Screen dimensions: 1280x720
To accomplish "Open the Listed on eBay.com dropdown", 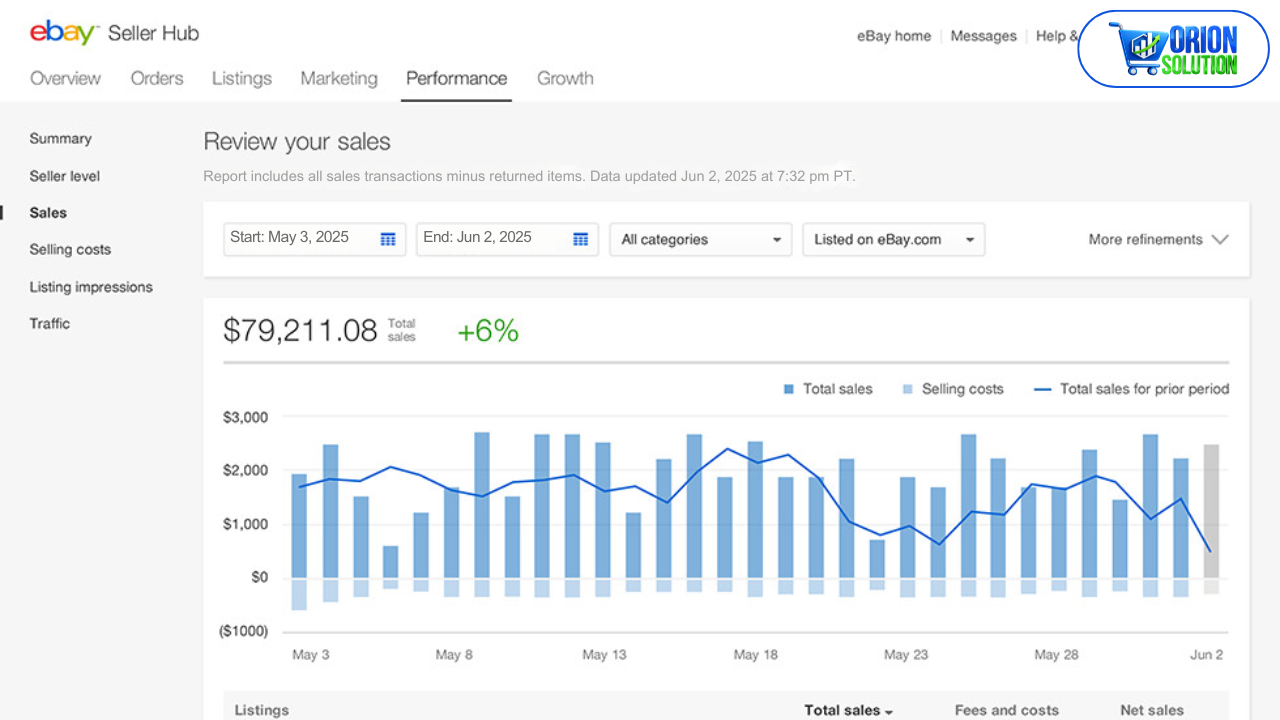I will pyautogui.click(x=894, y=240).
